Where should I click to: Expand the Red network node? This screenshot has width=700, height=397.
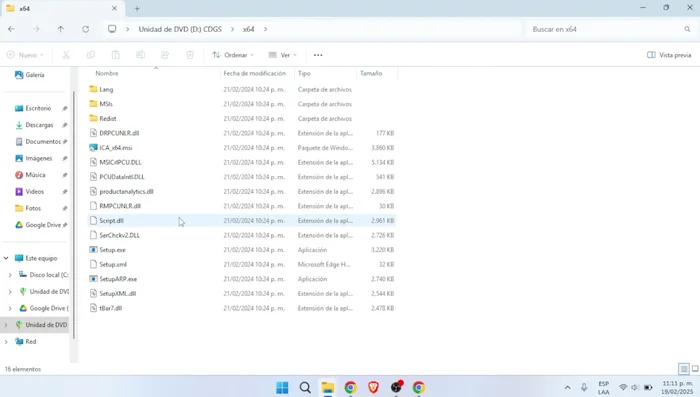6,342
